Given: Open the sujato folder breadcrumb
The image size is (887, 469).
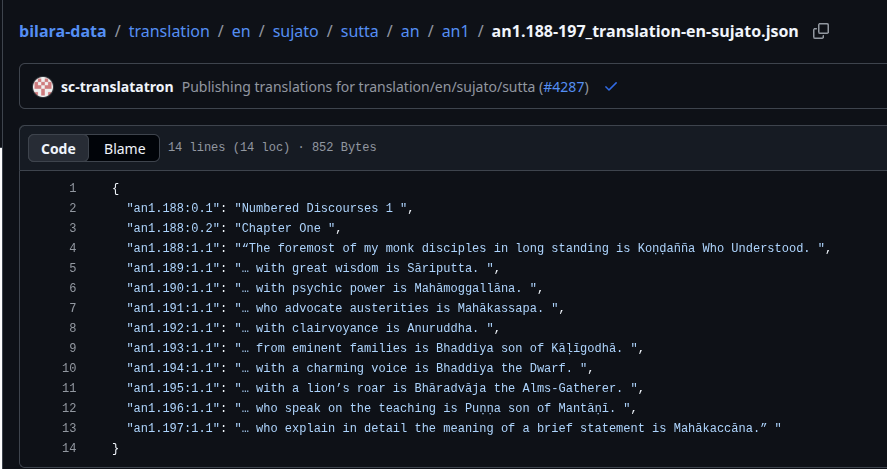Looking at the screenshot, I should [295, 31].
